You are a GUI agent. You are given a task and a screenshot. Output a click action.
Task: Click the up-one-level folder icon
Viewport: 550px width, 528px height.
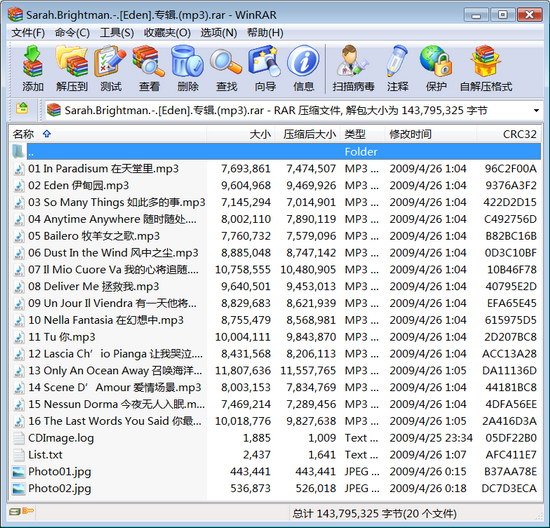pyautogui.click(x=22, y=108)
